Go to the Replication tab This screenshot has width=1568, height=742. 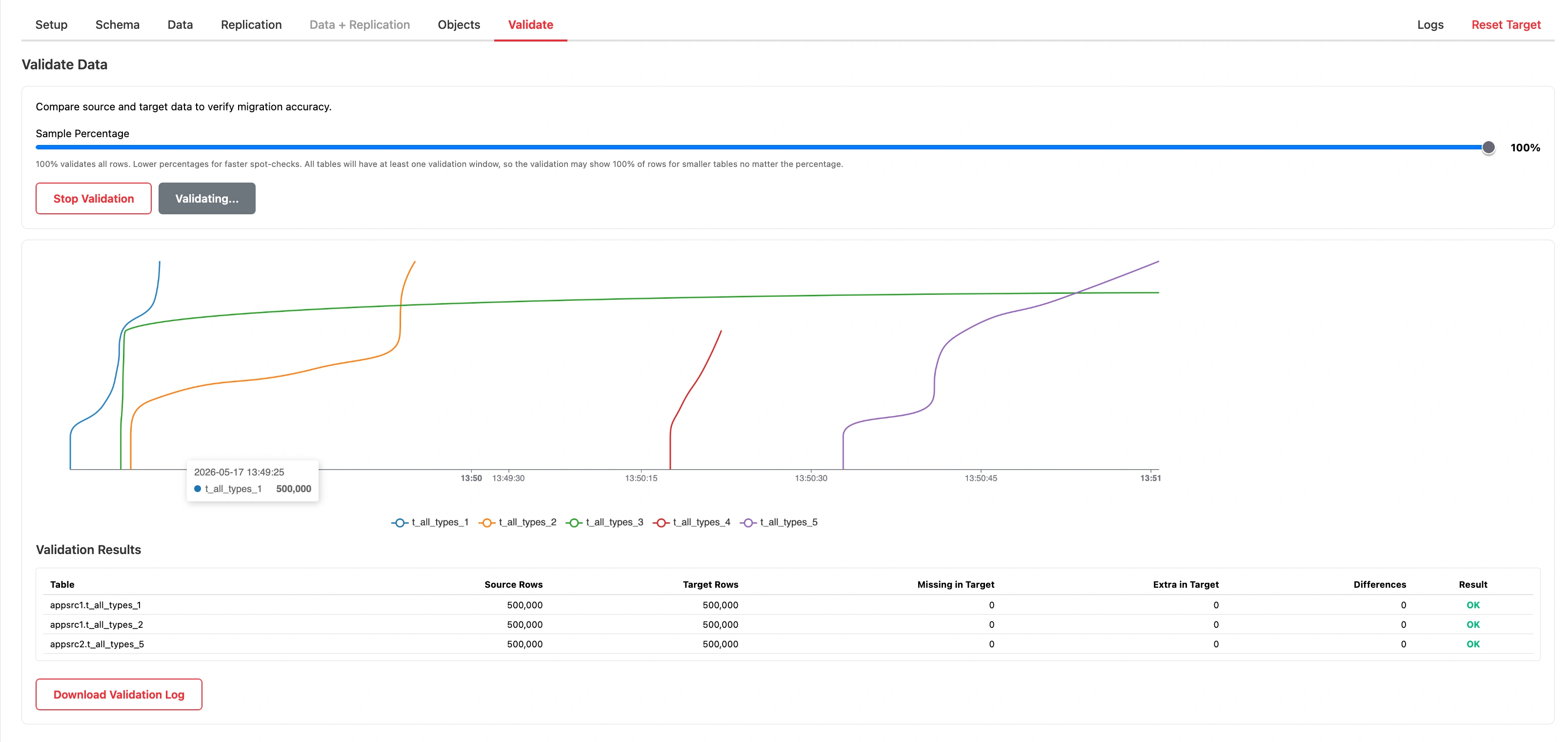251,24
